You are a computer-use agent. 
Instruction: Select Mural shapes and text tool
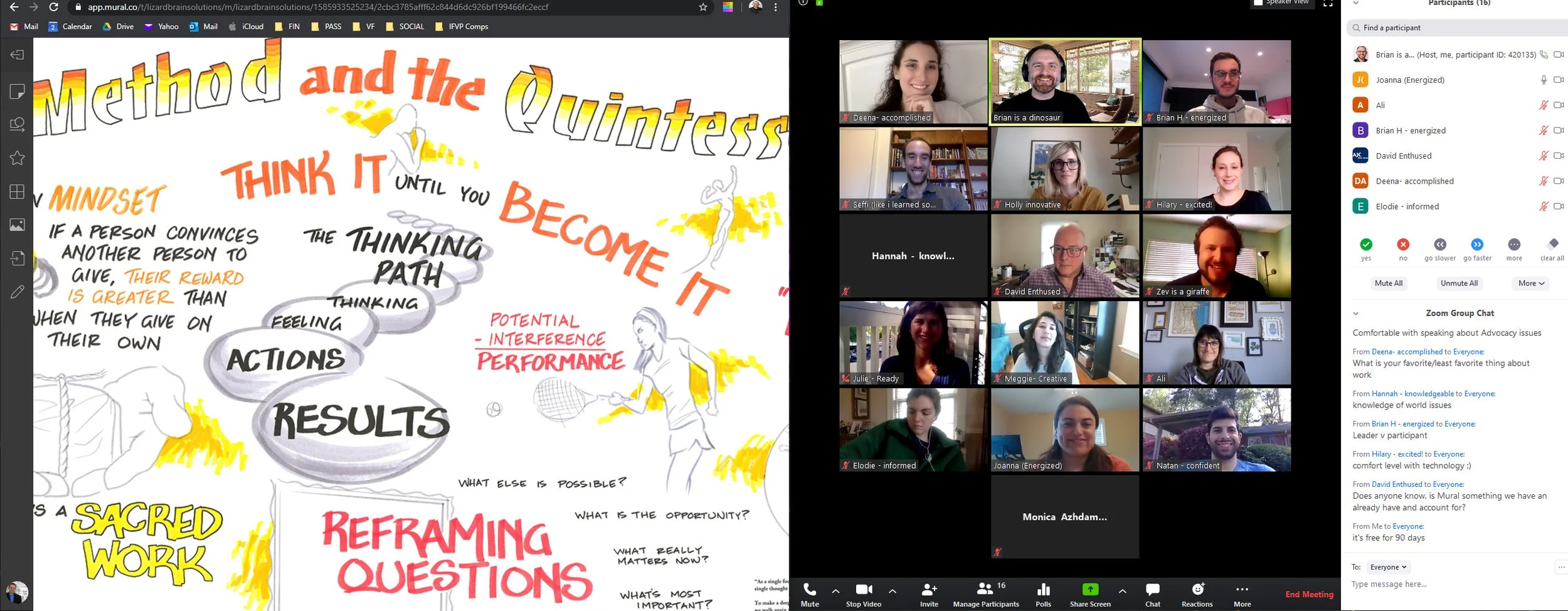(x=17, y=125)
